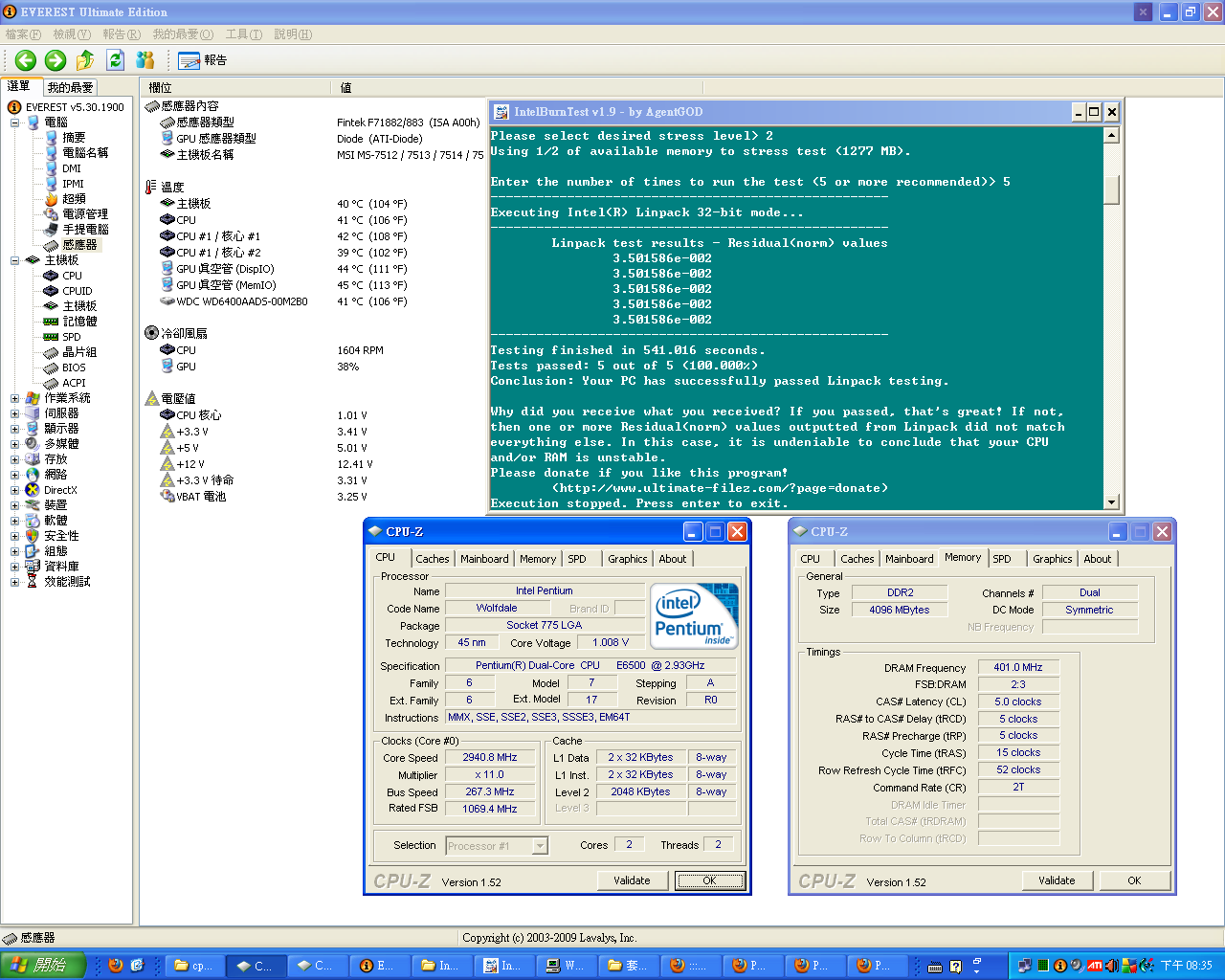Click the green Back arrow in EVEREST toolbar
The image size is (1225, 980).
click(x=26, y=60)
